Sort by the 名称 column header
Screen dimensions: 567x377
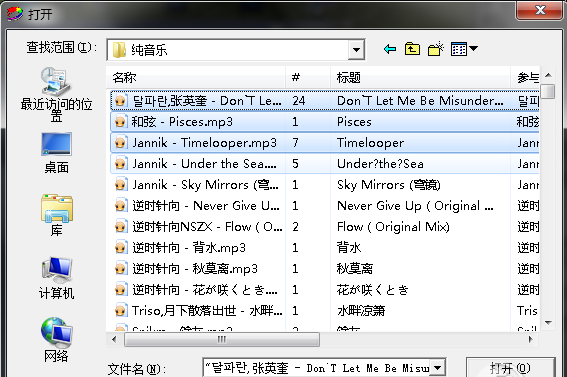(196, 77)
